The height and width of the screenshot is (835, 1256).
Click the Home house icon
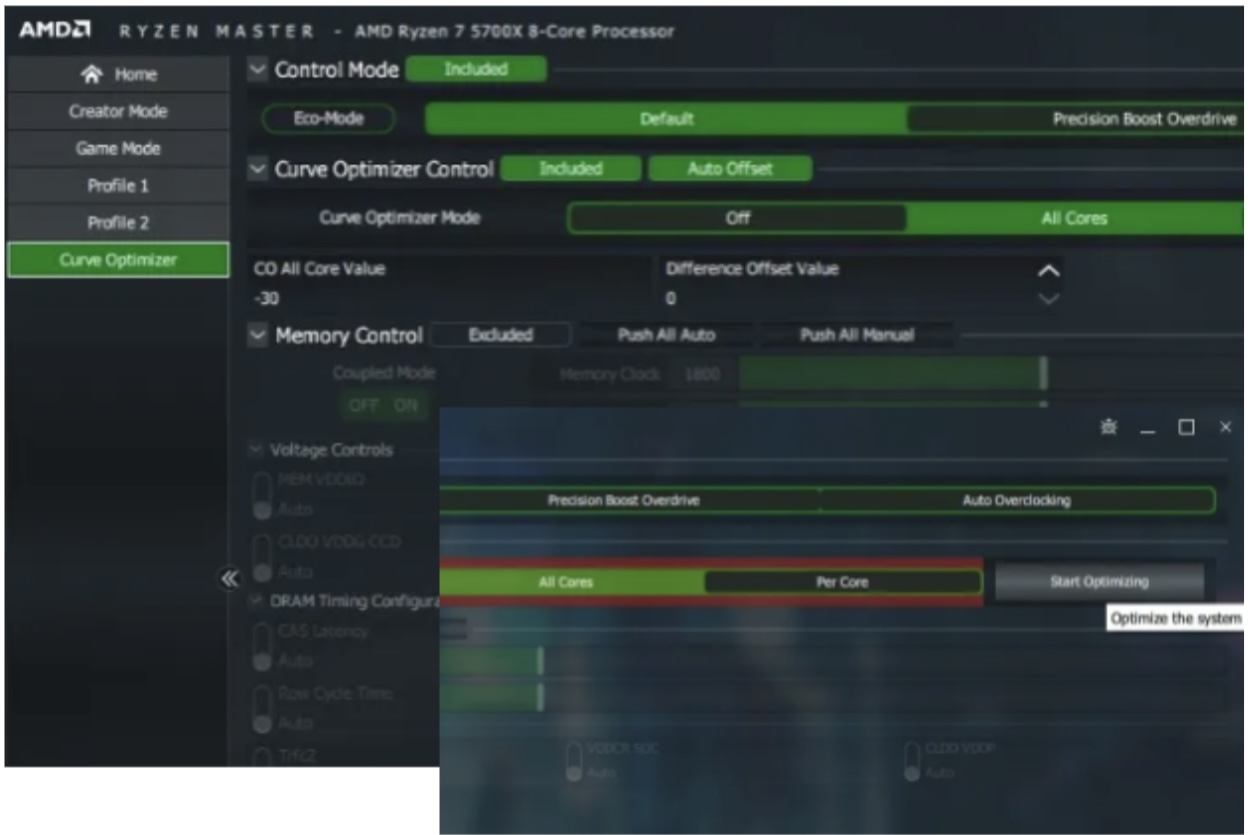pyautogui.click(x=90, y=75)
